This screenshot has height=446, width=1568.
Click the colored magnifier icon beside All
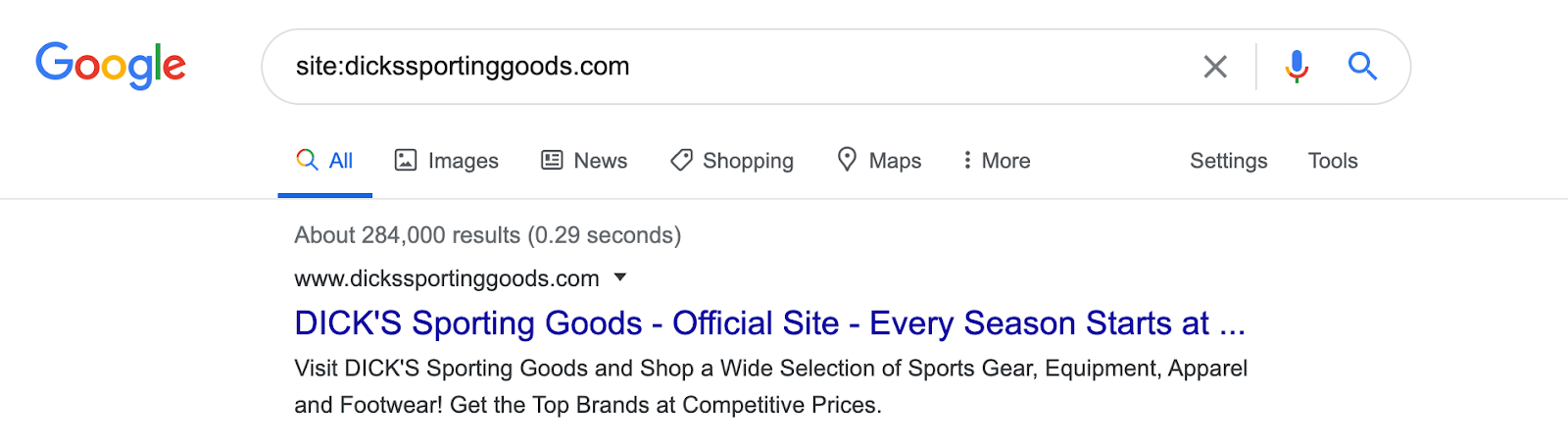point(307,160)
